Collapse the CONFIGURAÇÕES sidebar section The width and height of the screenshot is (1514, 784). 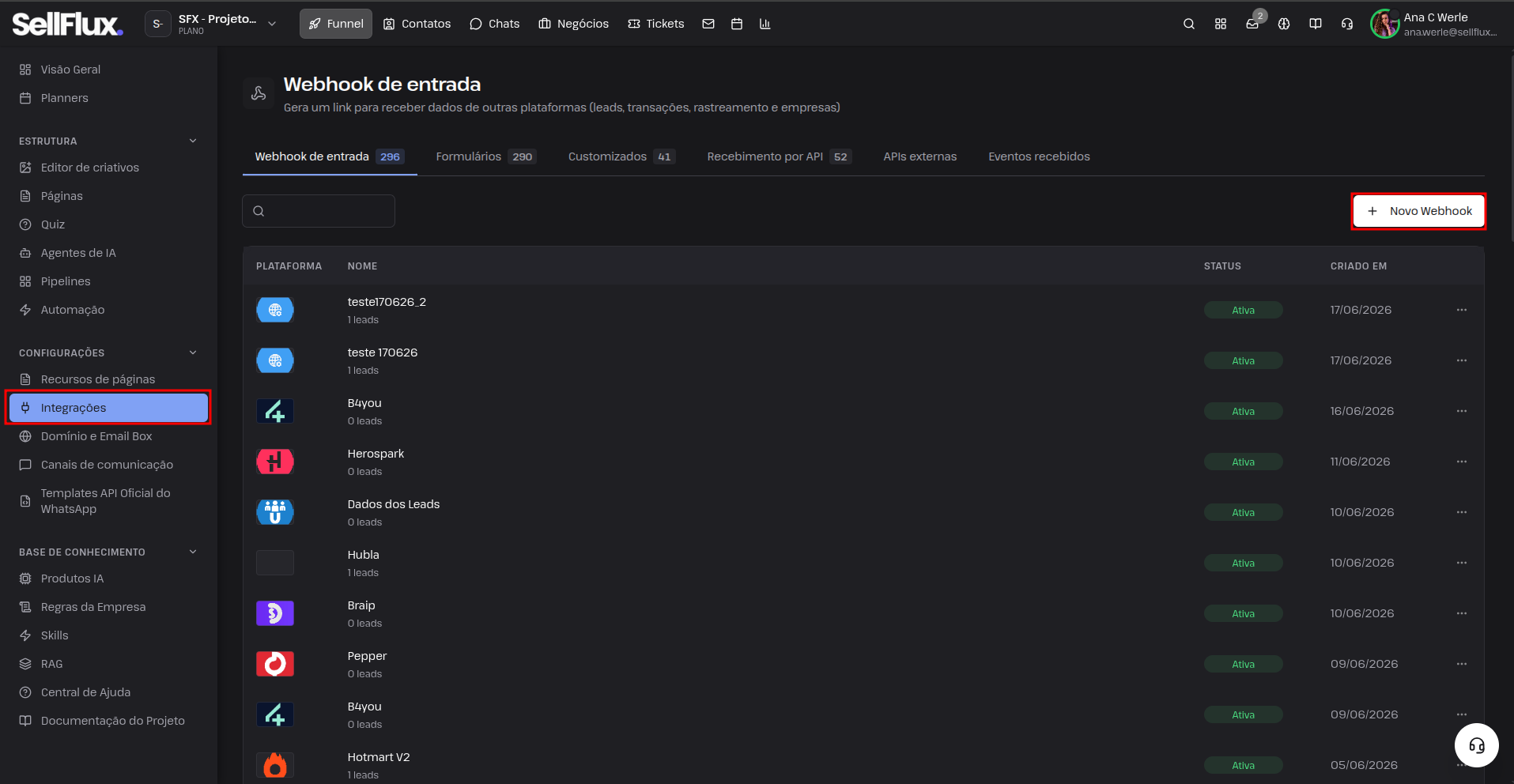tap(193, 352)
